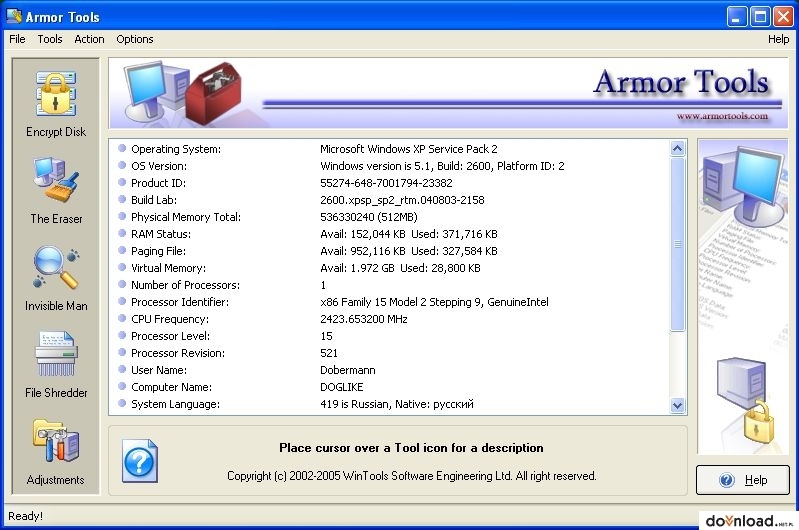Image resolution: width=799 pixels, height=530 pixels.
Task: Click the Dobermann user name value
Action: click(348, 370)
